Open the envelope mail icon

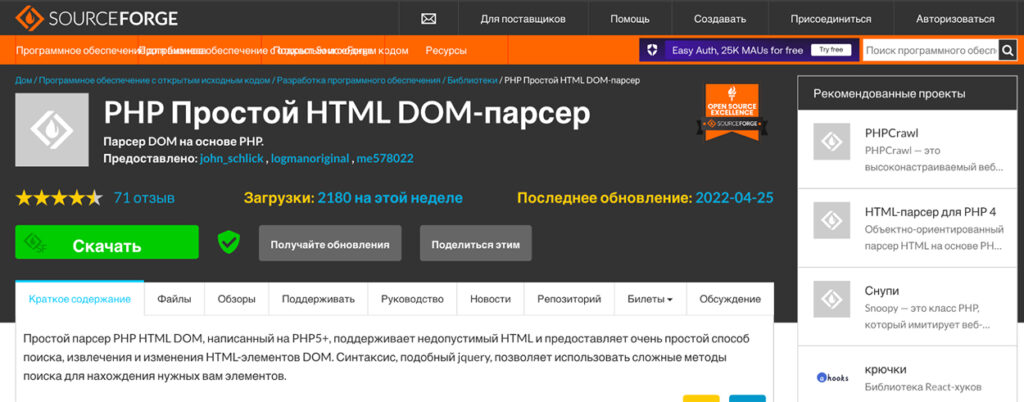[x=428, y=19]
